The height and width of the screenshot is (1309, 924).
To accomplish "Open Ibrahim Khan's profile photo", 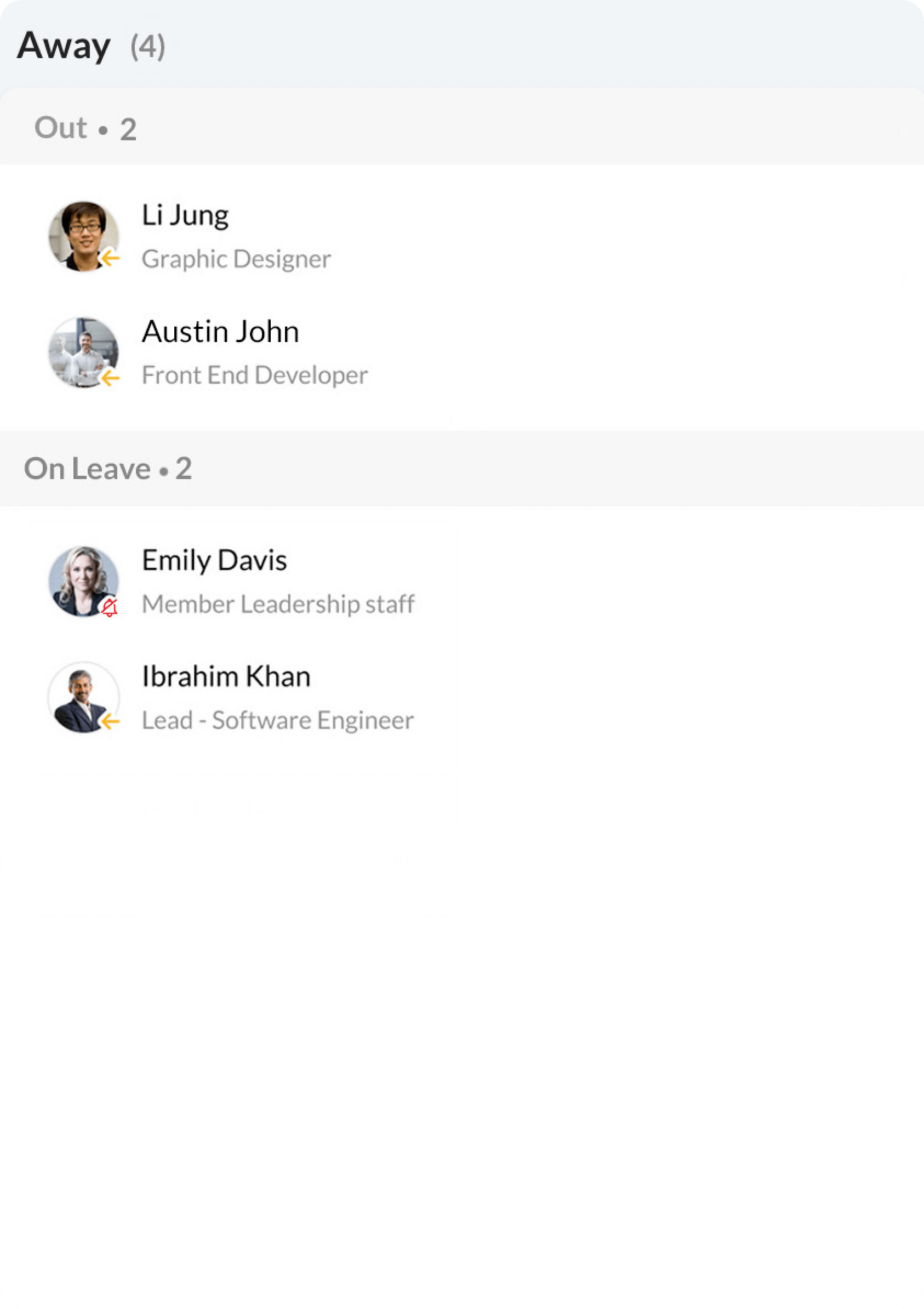I will coord(81,696).
